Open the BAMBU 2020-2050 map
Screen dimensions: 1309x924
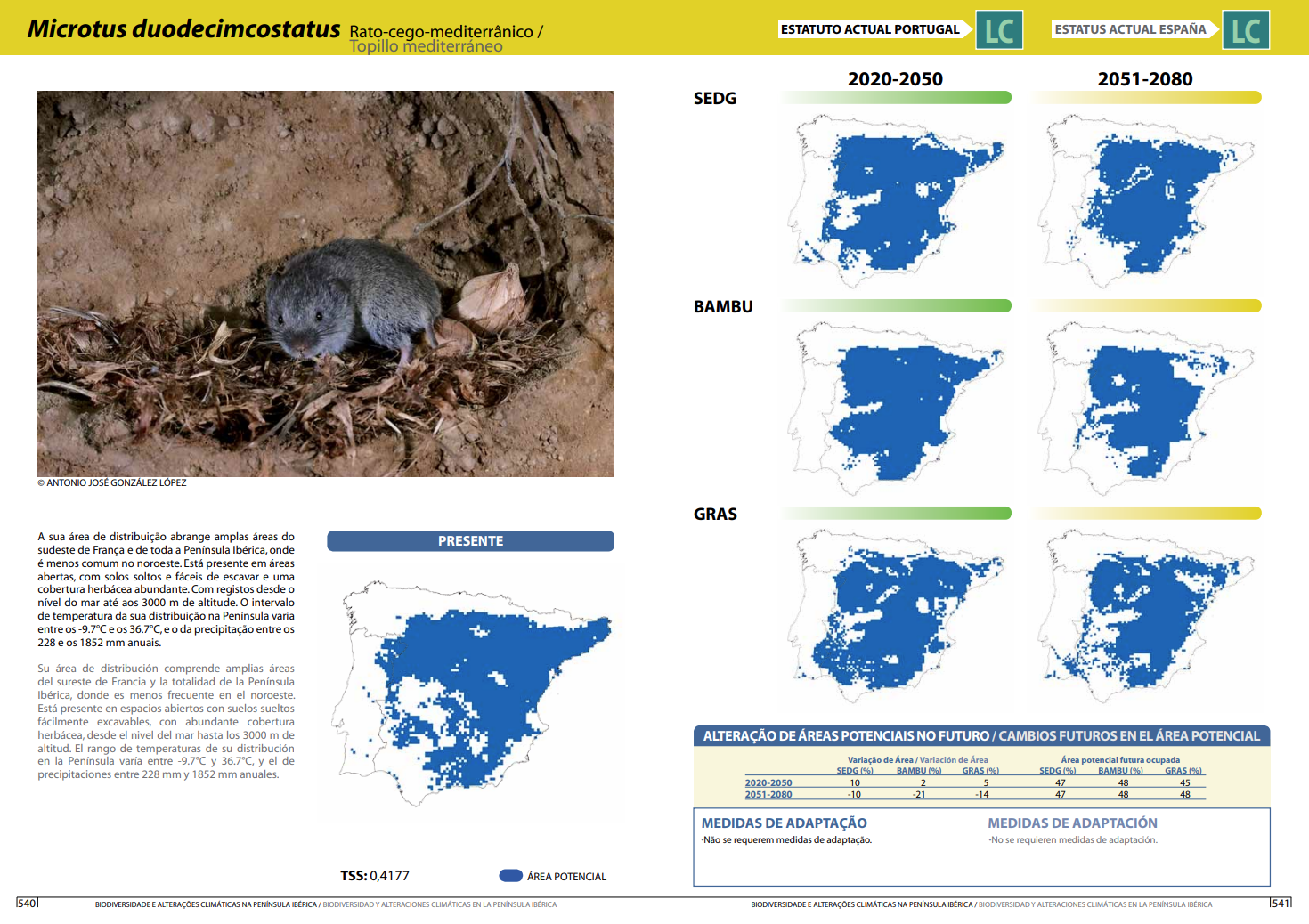pos(895,409)
